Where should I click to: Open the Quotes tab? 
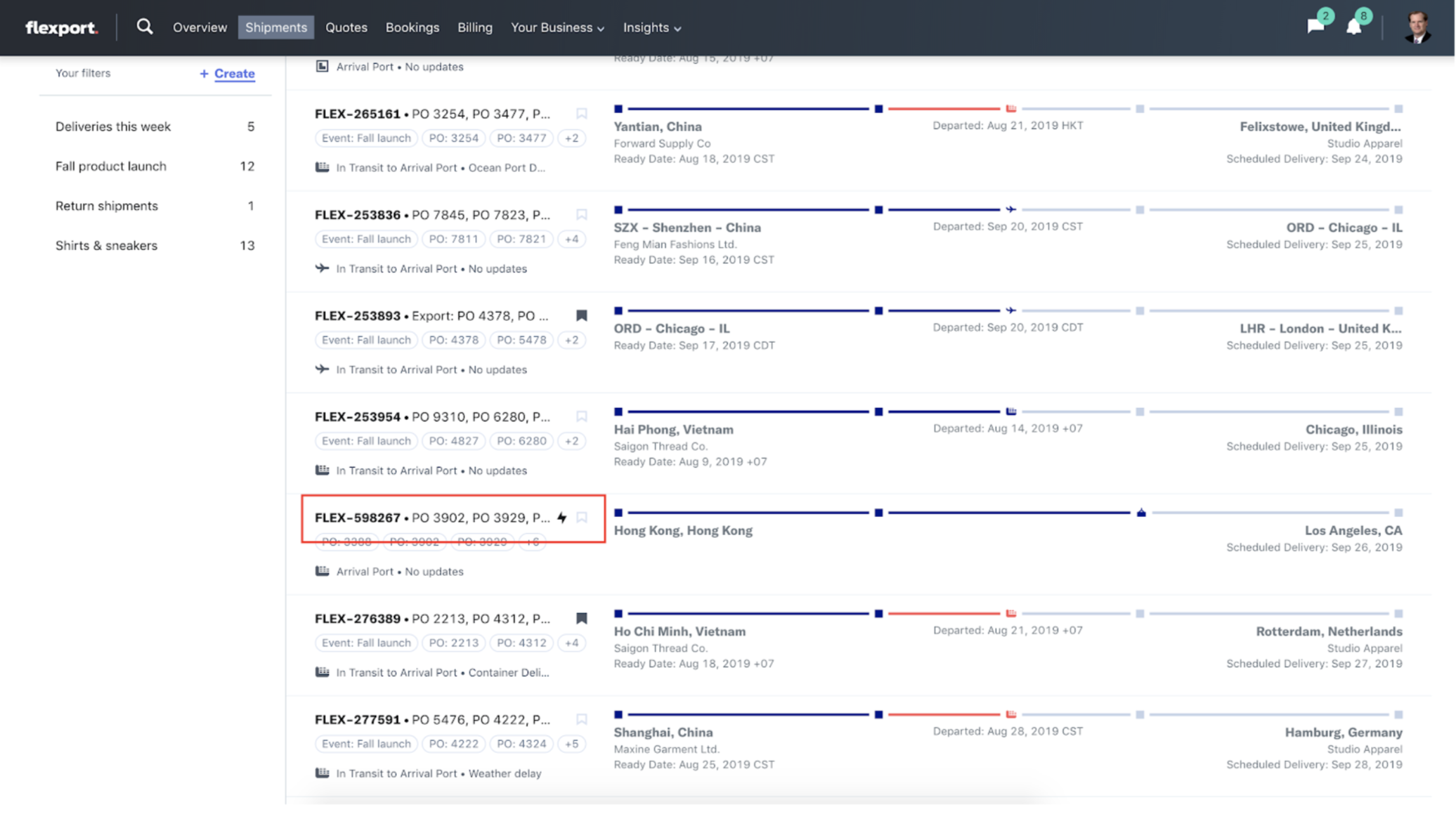346,27
